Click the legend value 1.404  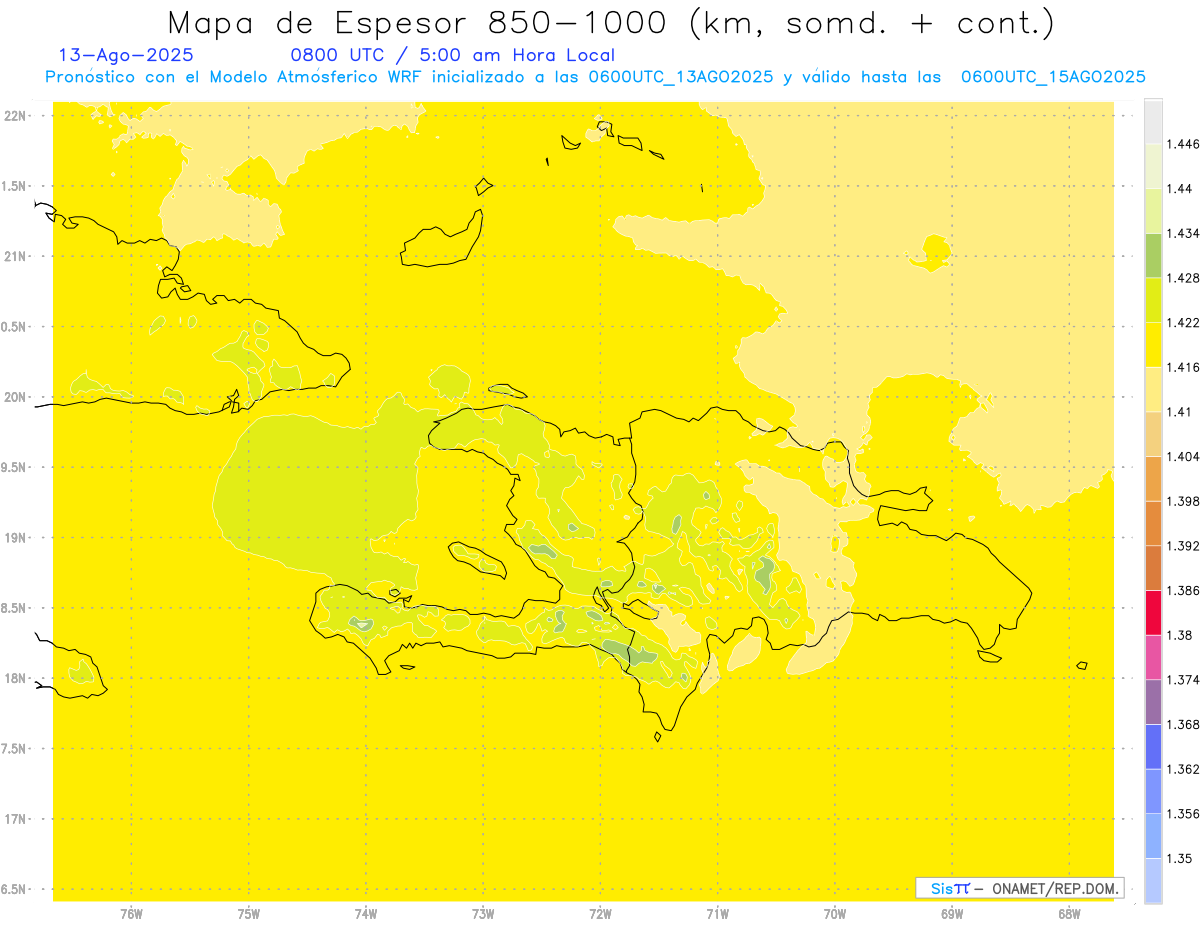point(1183,456)
